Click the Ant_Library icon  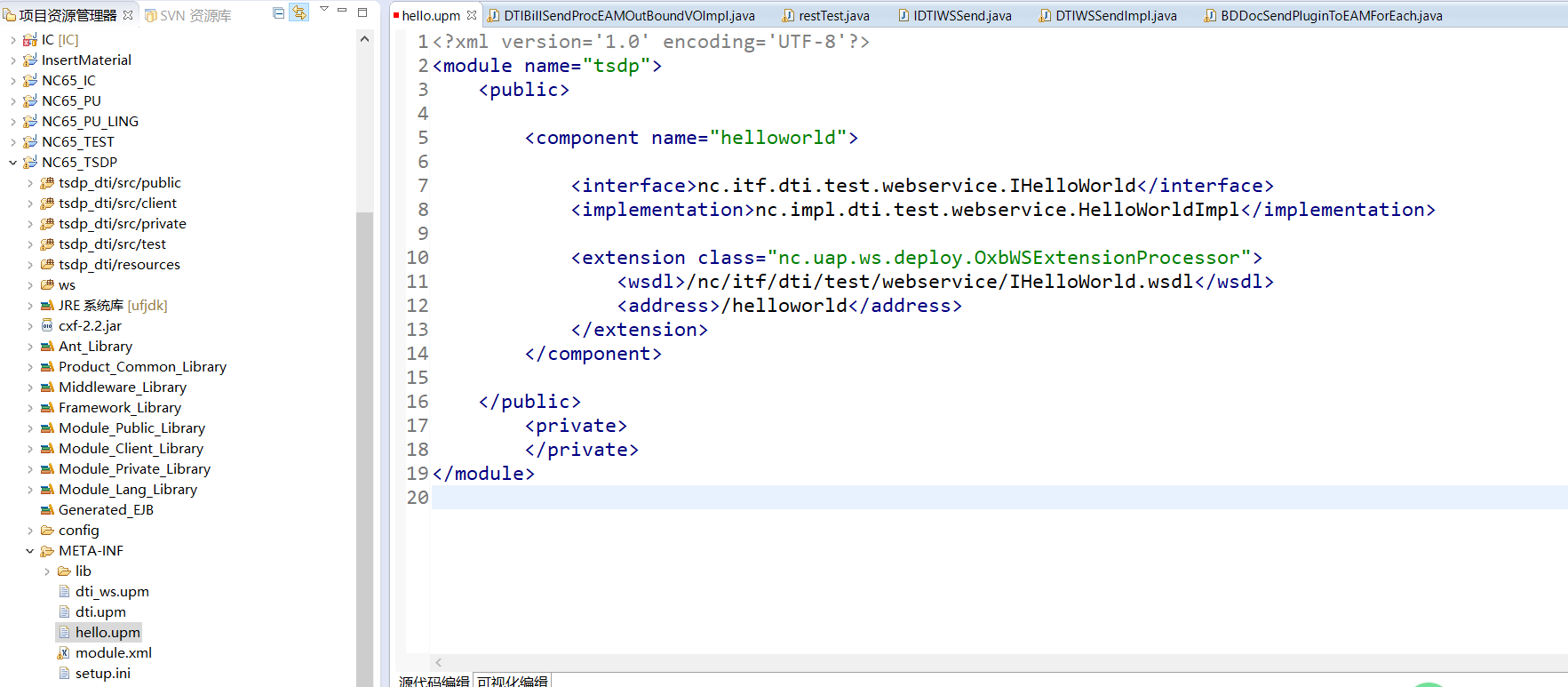tap(47, 347)
